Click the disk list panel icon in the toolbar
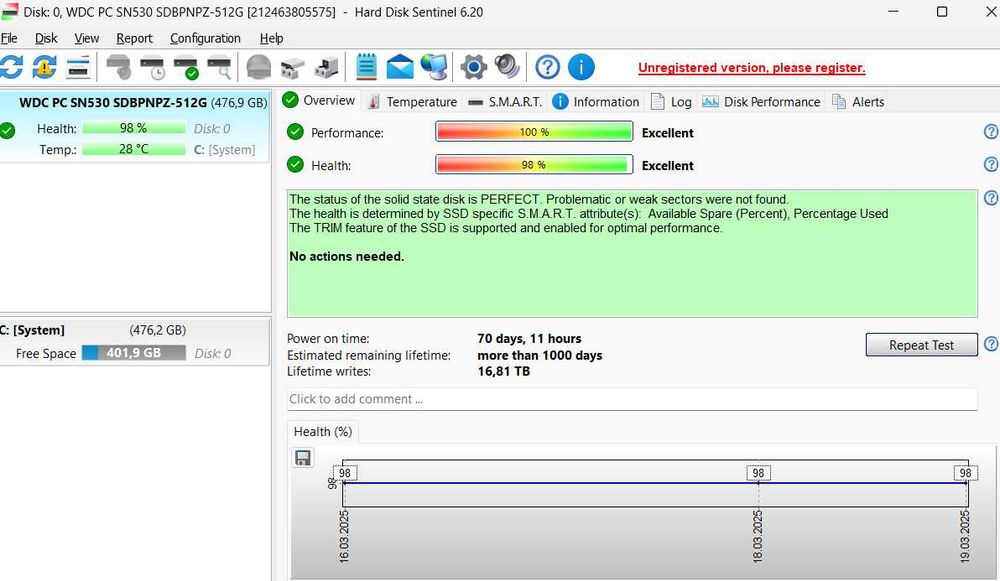Viewport: 1000px width, 581px height. tap(77, 67)
